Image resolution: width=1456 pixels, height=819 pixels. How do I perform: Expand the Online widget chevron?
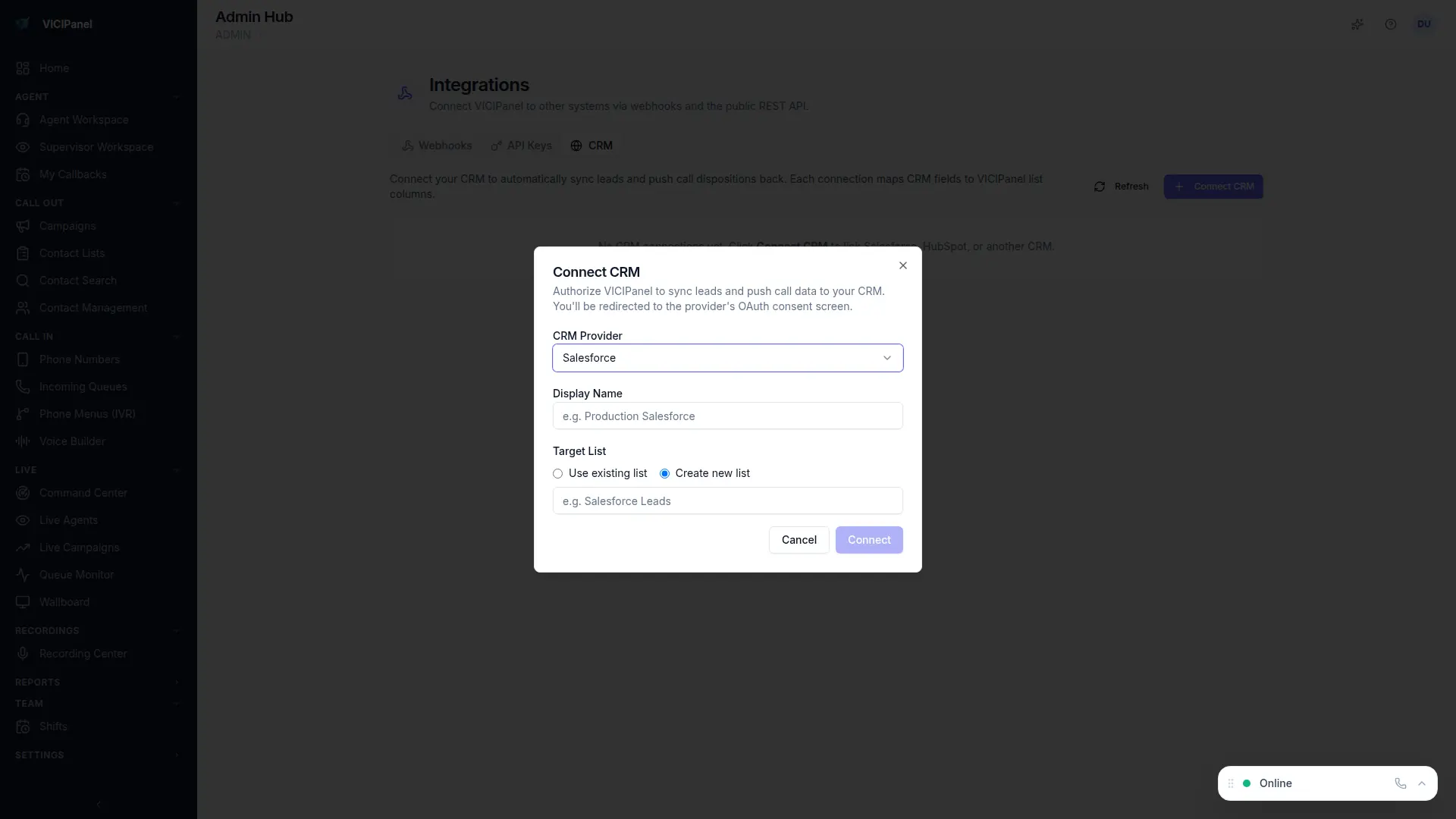(1423, 783)
